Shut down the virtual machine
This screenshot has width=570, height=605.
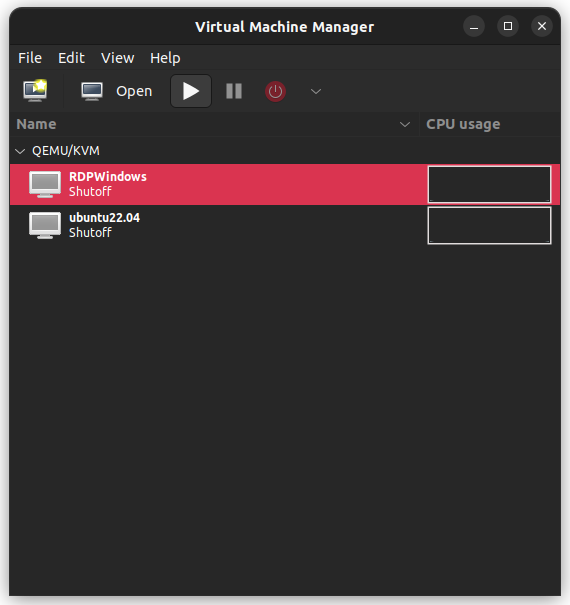pyautogui.click(x=275, y=91)
